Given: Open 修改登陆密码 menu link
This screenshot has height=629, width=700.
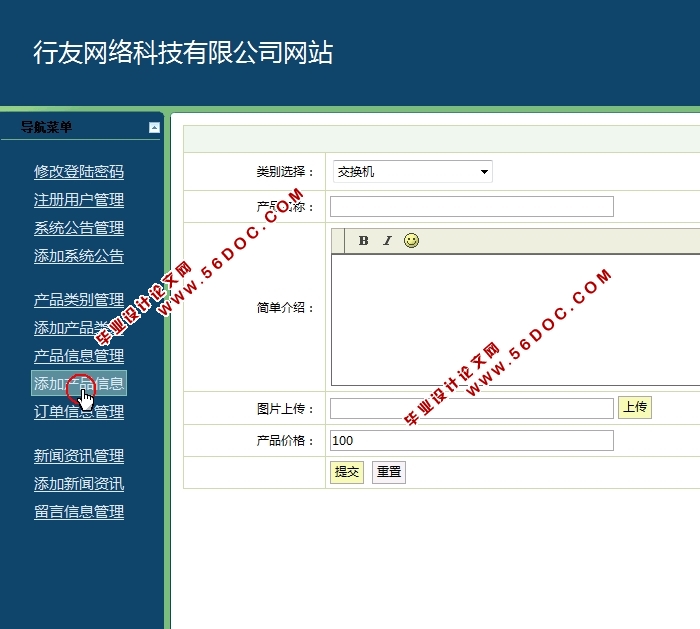Looking at the screenshot, I should tap(79, 172).
